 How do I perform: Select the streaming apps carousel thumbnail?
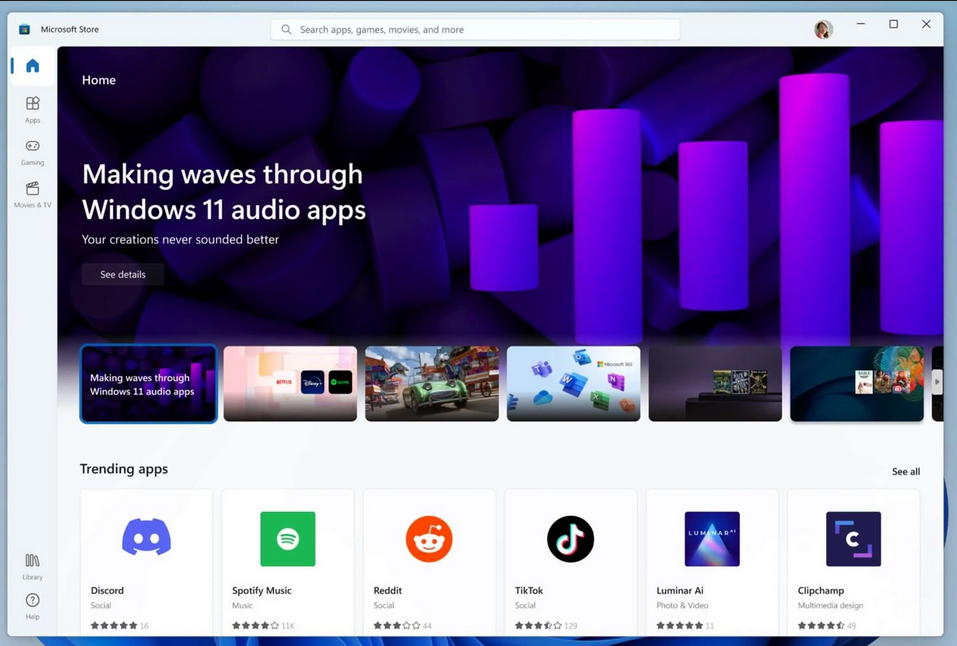(x=290, y=384)
